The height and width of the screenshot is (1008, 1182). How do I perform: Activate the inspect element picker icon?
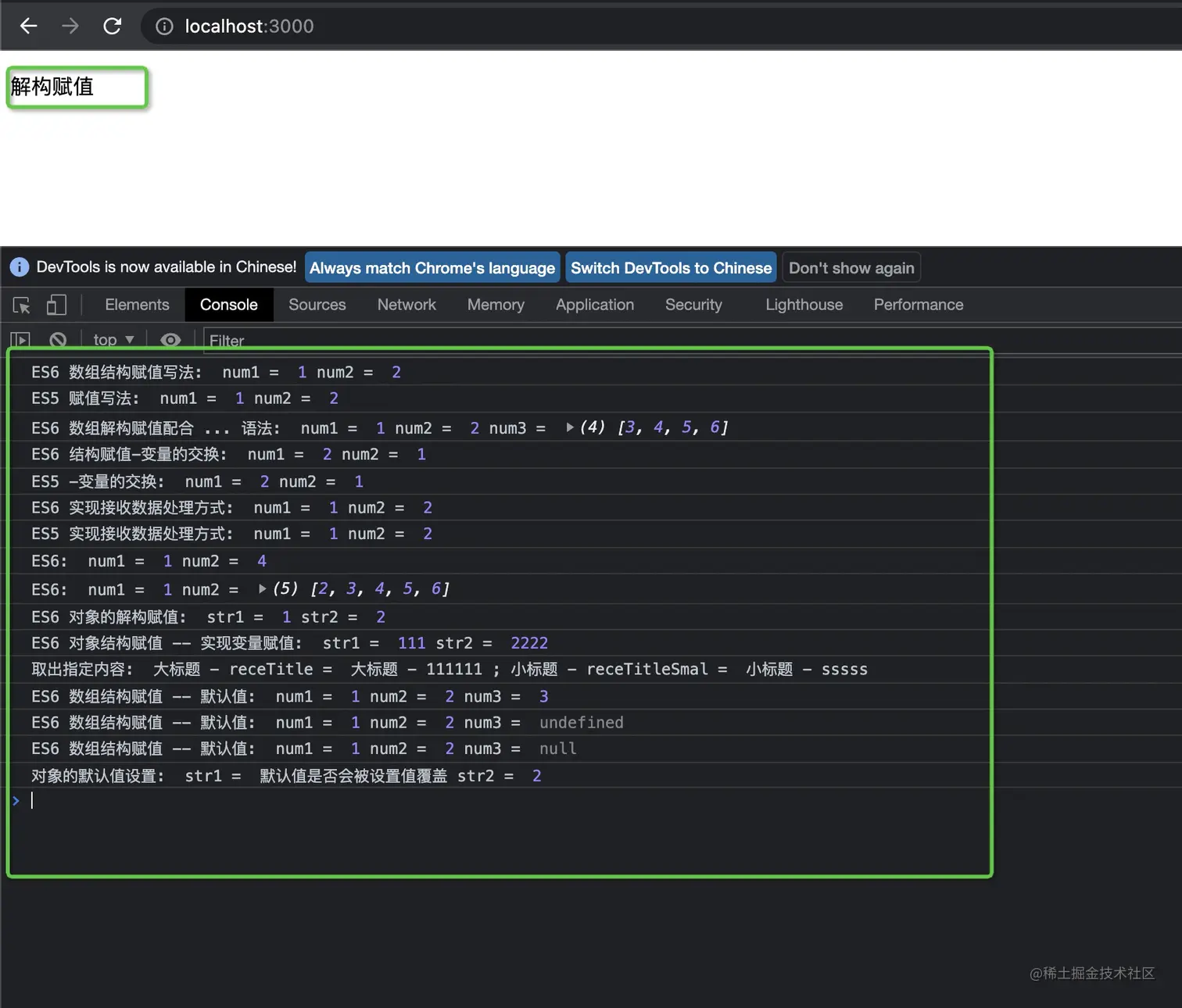click(22, 305)
